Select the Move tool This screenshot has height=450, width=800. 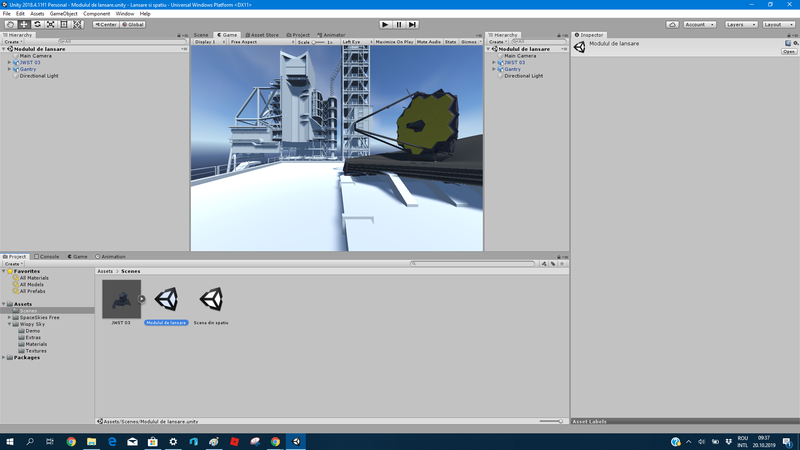tap(24, 24)
